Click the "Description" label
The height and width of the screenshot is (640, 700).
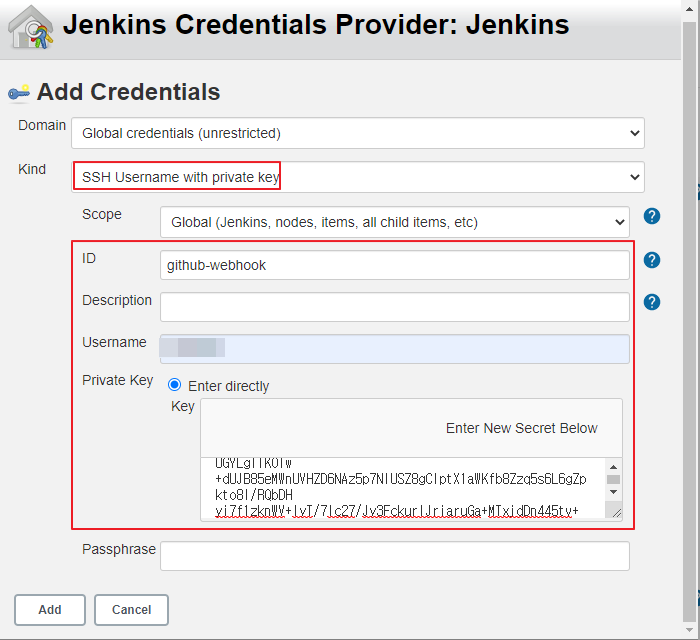pos(117,300)
